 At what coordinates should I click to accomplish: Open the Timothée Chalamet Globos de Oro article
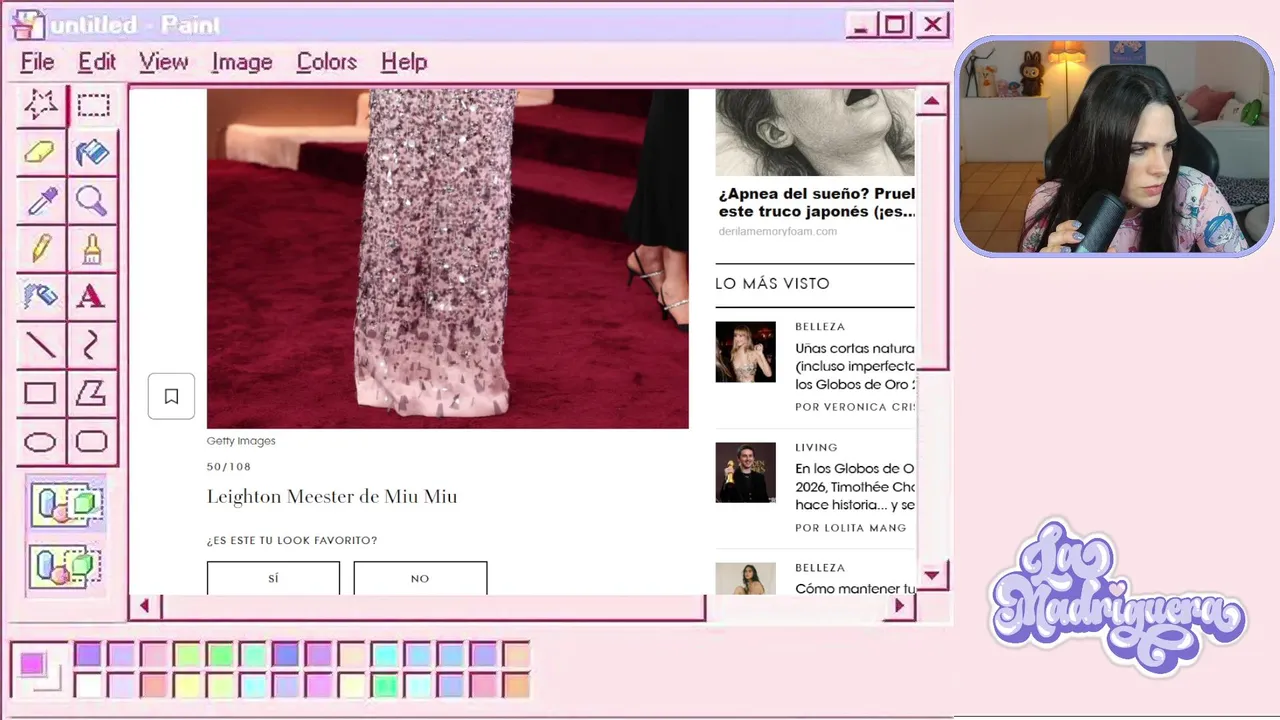[855, 487]
